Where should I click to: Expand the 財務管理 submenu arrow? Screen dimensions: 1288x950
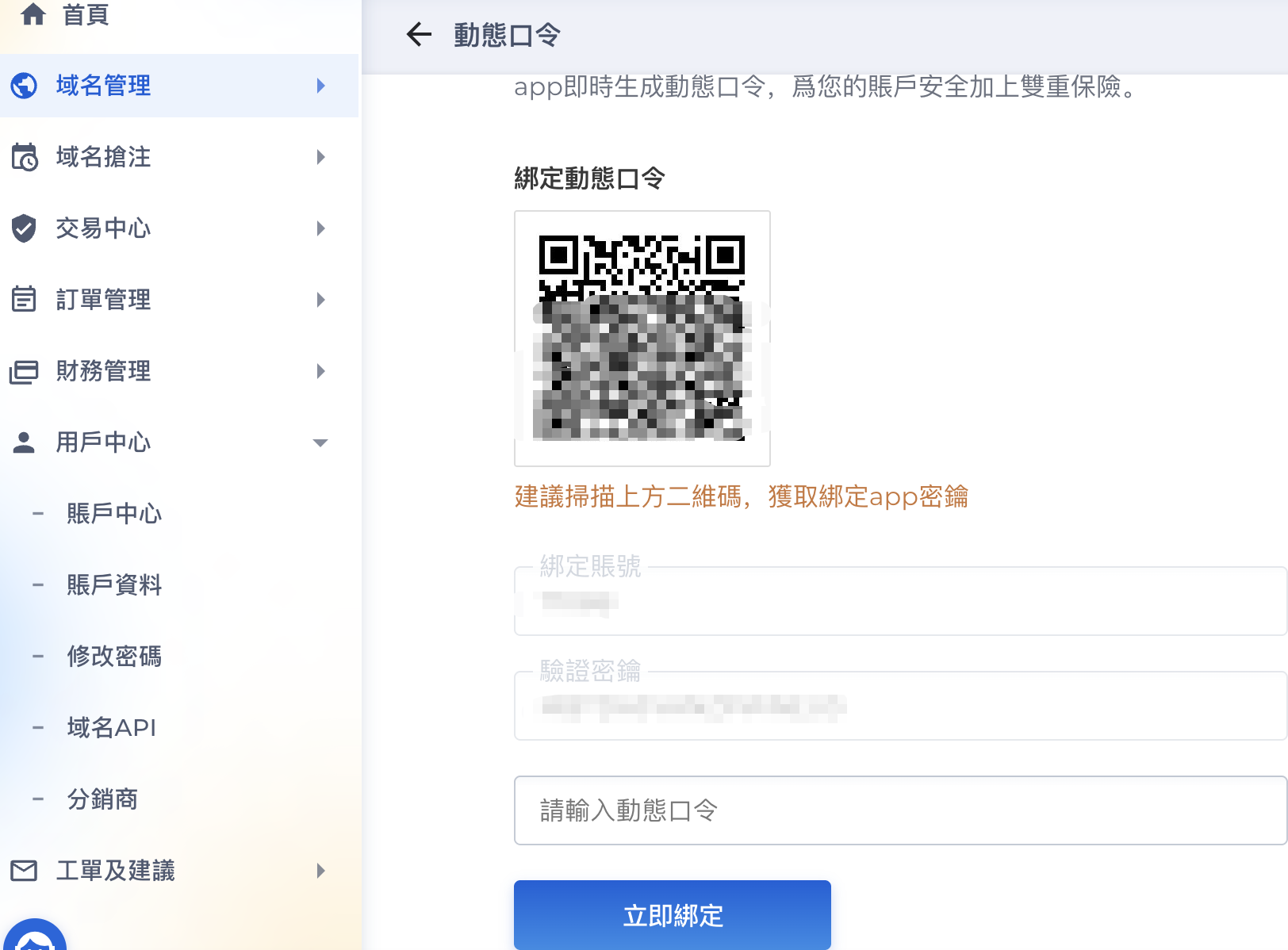[x=320, y=371]
